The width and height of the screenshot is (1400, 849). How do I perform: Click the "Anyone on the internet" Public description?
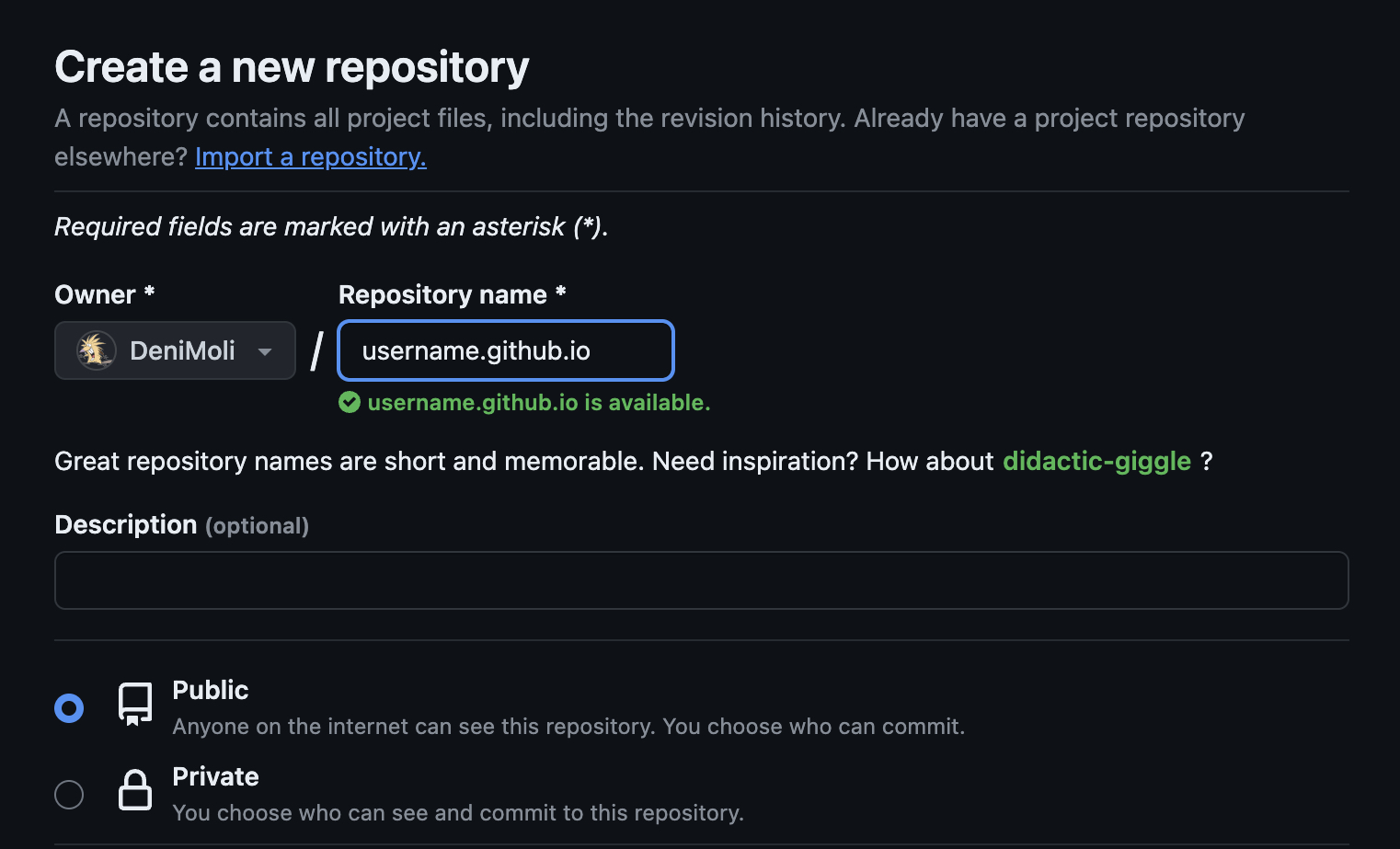point(568,727)
